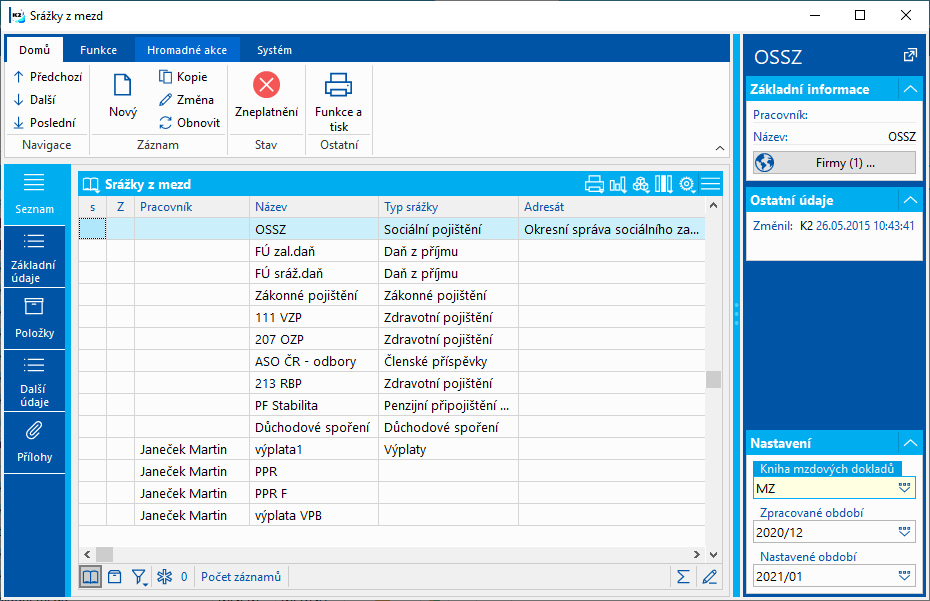Open Položky sidebar section
This screenshot has width=930, height=601.
point(34,319)
